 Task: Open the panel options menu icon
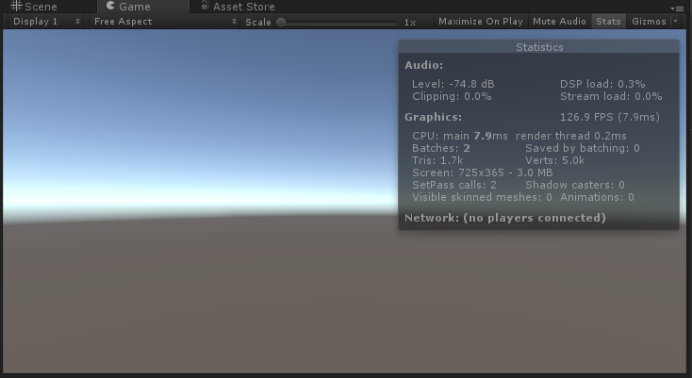[x=677, y=8]
